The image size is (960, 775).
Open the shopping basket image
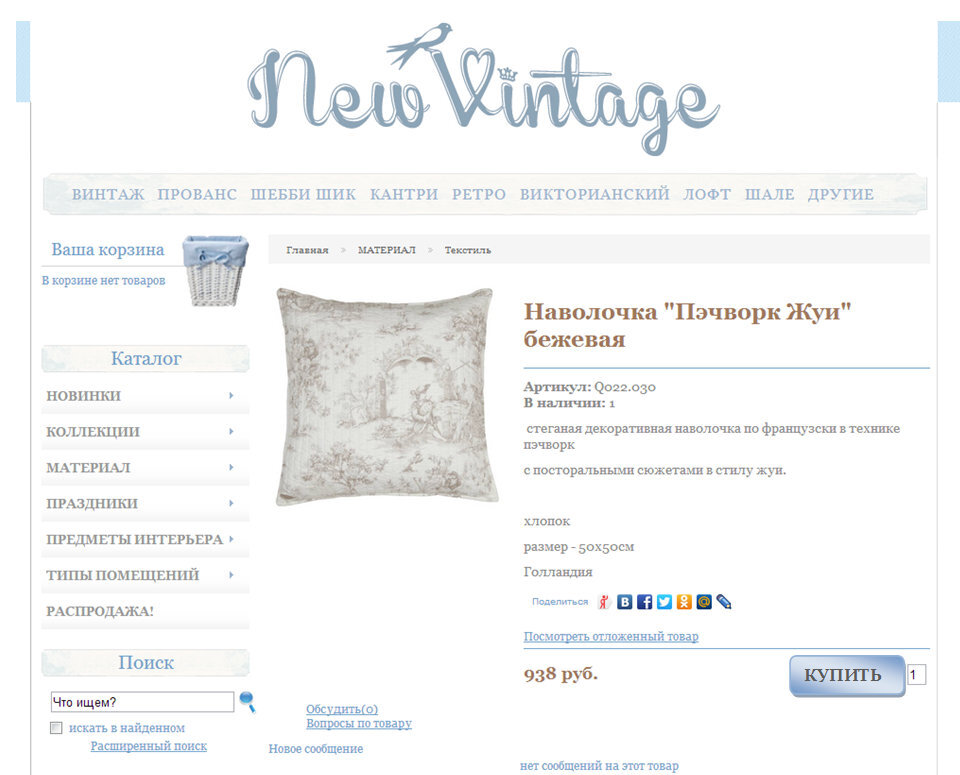[x=215, y=270]
